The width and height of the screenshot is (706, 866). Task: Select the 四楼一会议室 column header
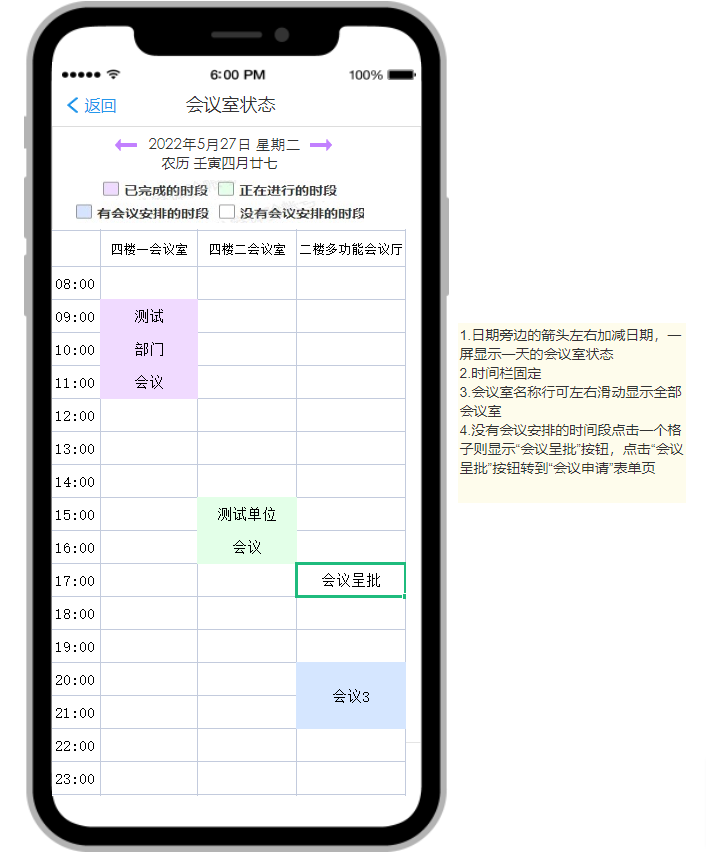(149, 249)
